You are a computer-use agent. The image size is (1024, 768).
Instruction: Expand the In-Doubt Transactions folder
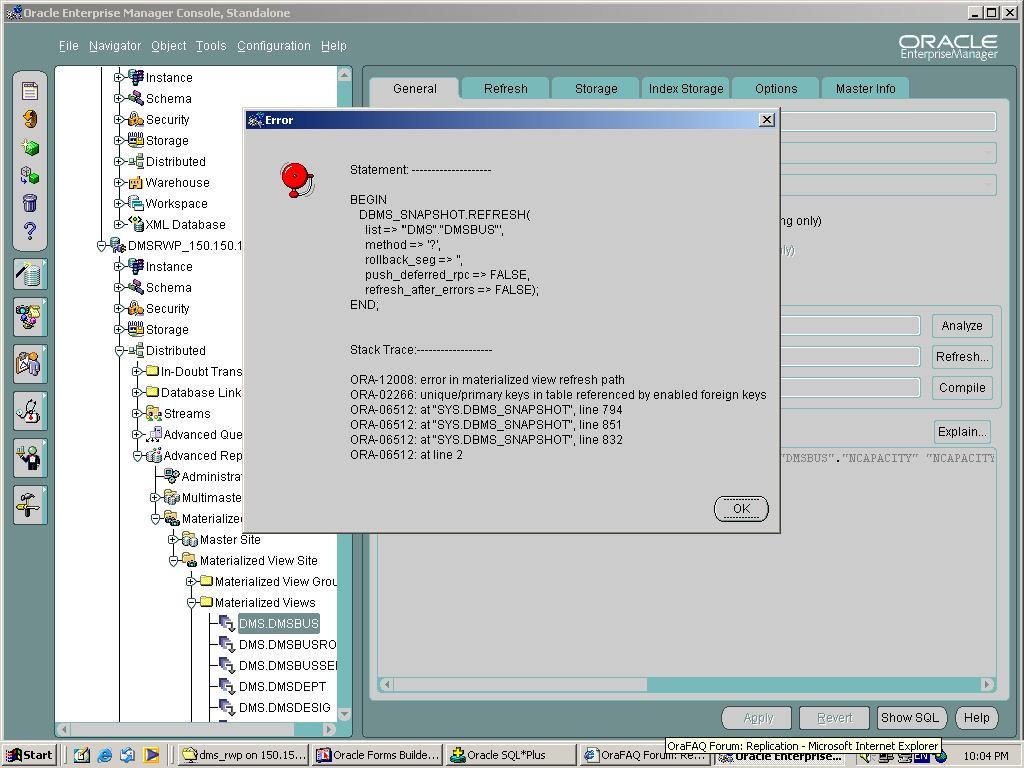coord(138,372)
